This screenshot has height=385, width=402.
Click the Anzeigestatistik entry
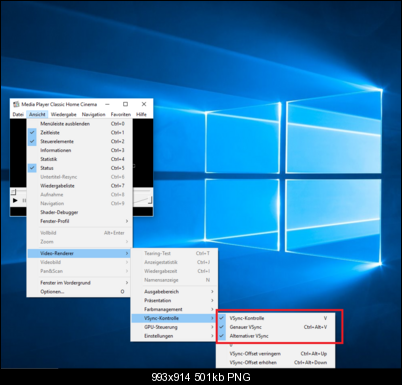[174, 262]
